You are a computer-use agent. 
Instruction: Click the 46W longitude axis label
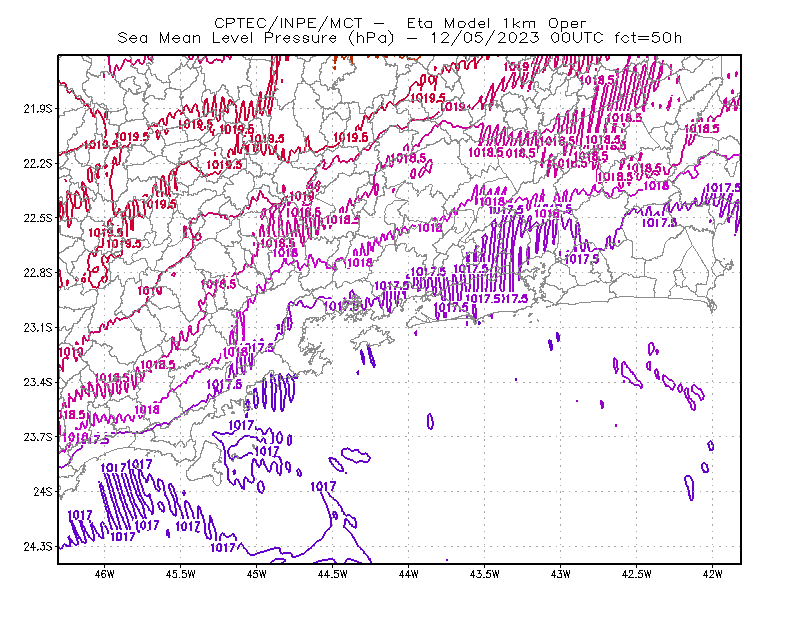(105, 574)
